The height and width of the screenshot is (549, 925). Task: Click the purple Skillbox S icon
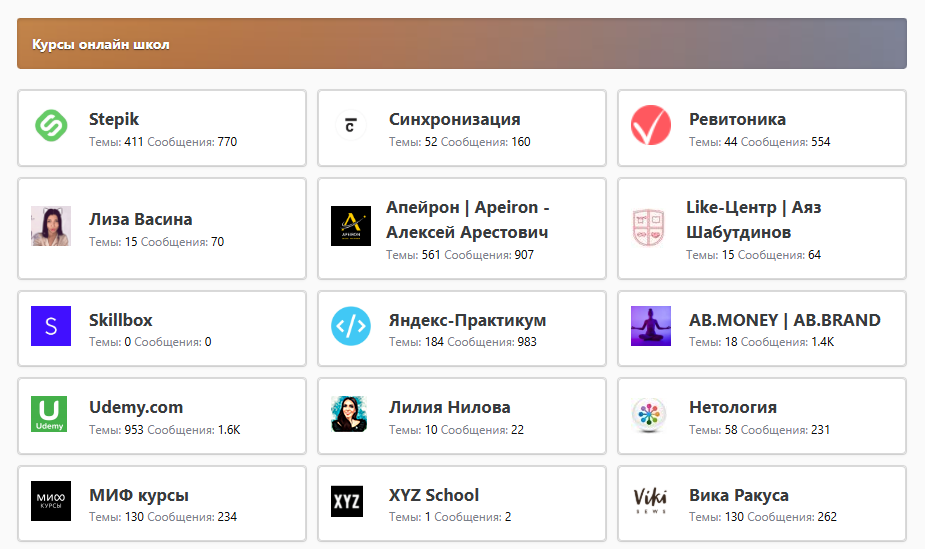(51, 326)
